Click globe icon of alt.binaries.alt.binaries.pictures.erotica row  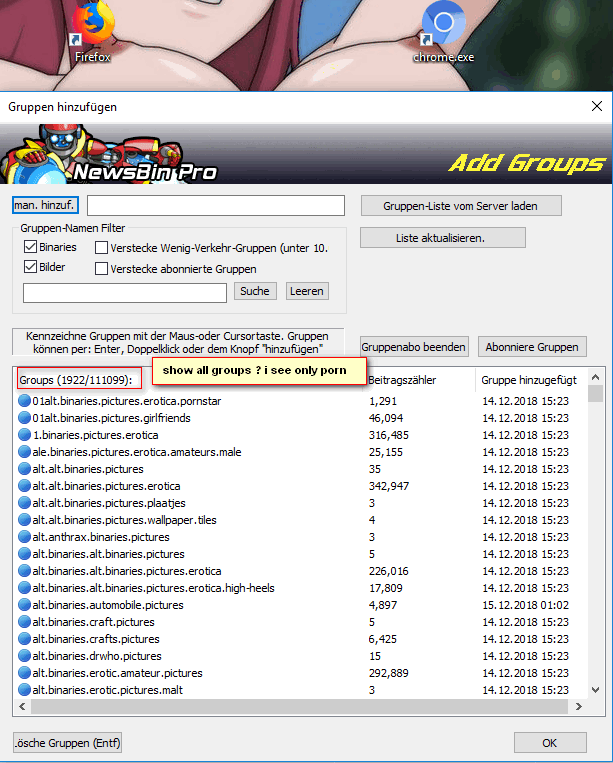pos(24,571)
